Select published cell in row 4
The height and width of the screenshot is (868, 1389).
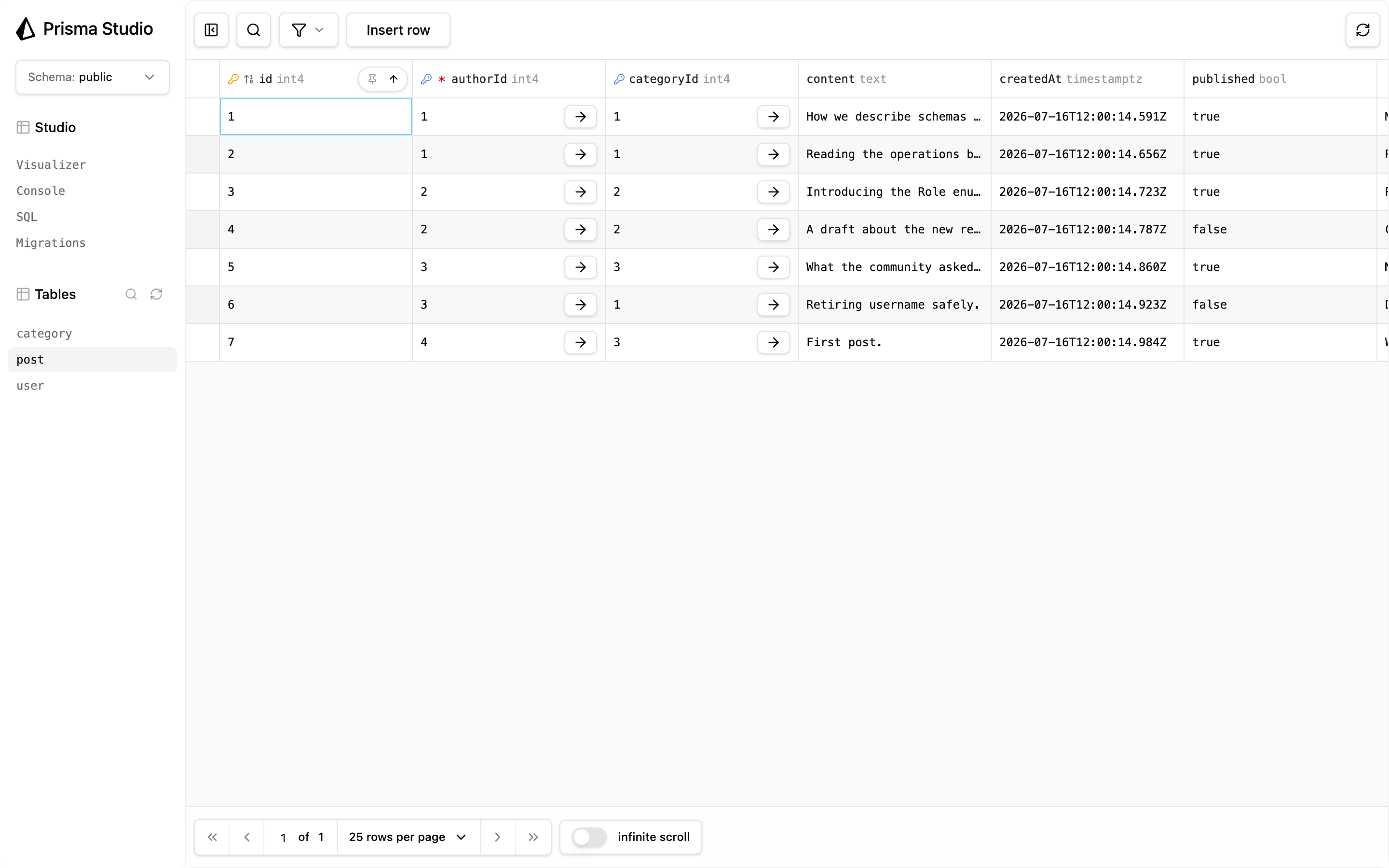pos(1280,229)
